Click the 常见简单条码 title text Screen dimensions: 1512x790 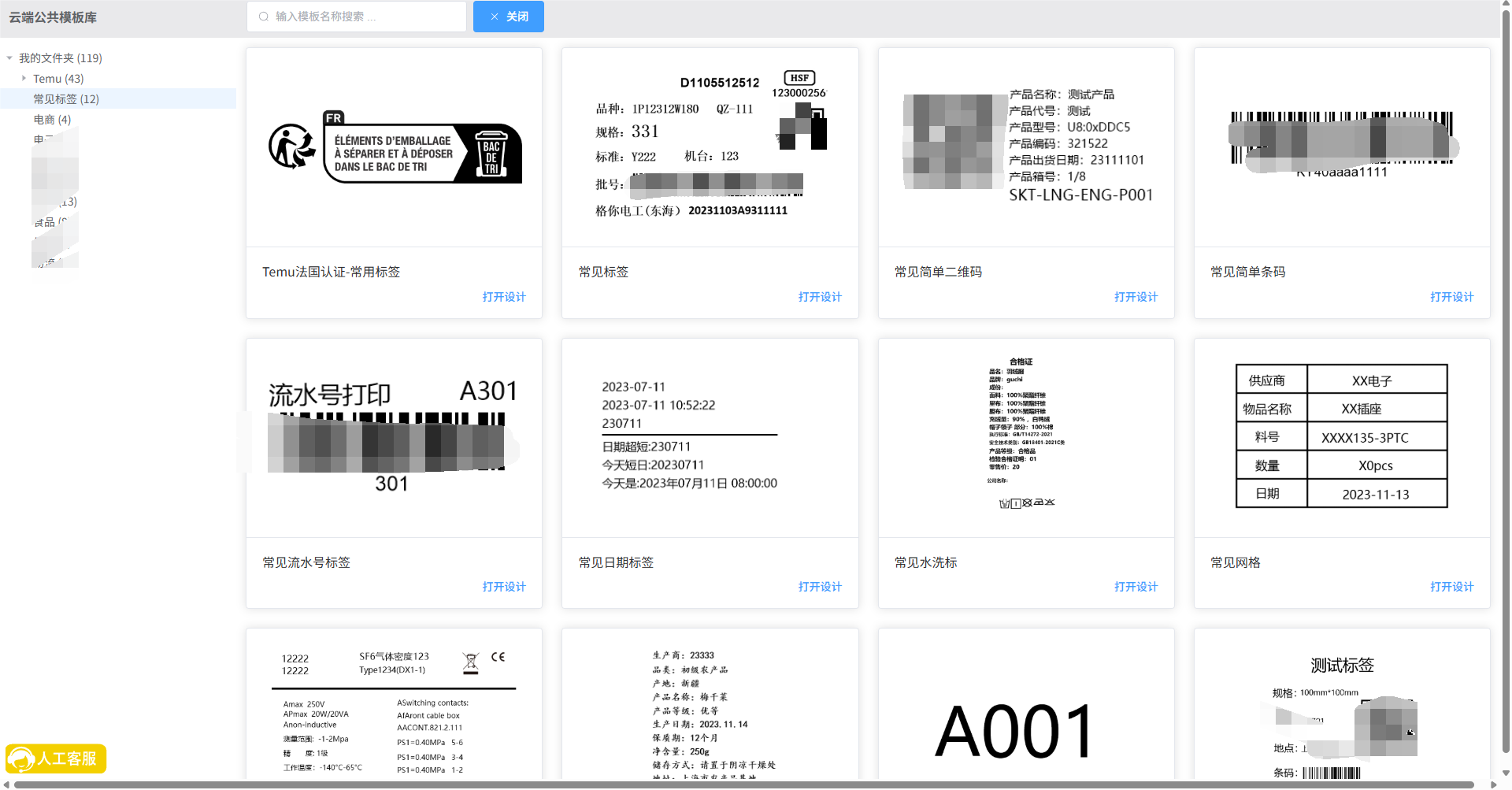pos(1247,272)
